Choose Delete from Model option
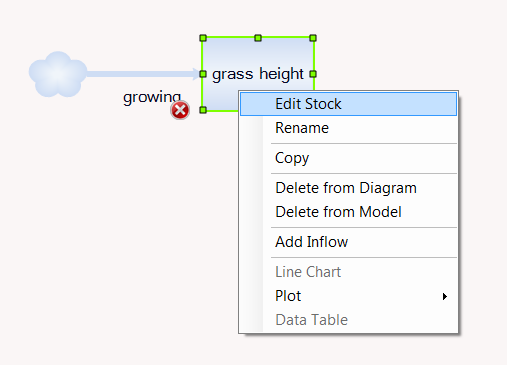The image size is (507, 365). pos(348,212)
